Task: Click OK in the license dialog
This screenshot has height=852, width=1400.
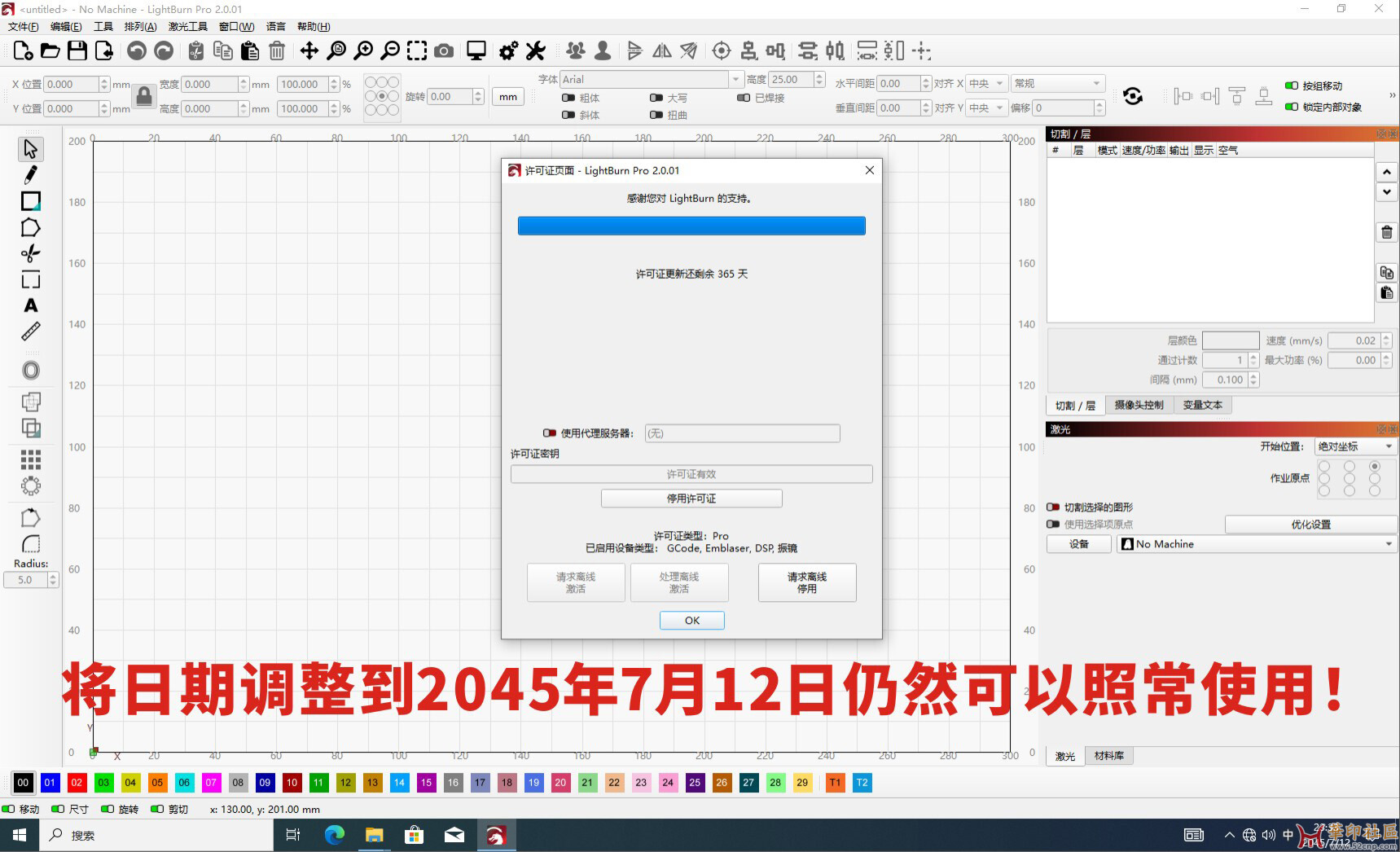Action: [692, 621]
